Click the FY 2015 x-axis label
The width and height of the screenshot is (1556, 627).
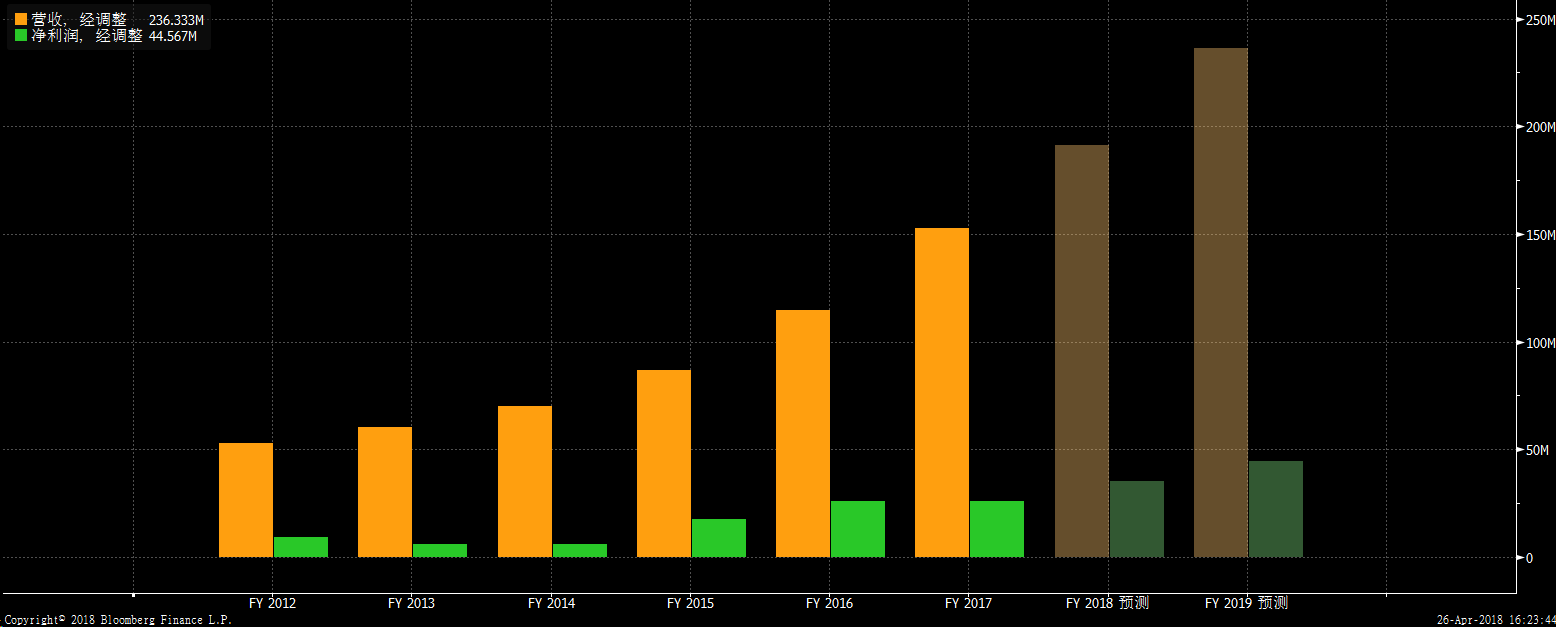click(690, 603)
